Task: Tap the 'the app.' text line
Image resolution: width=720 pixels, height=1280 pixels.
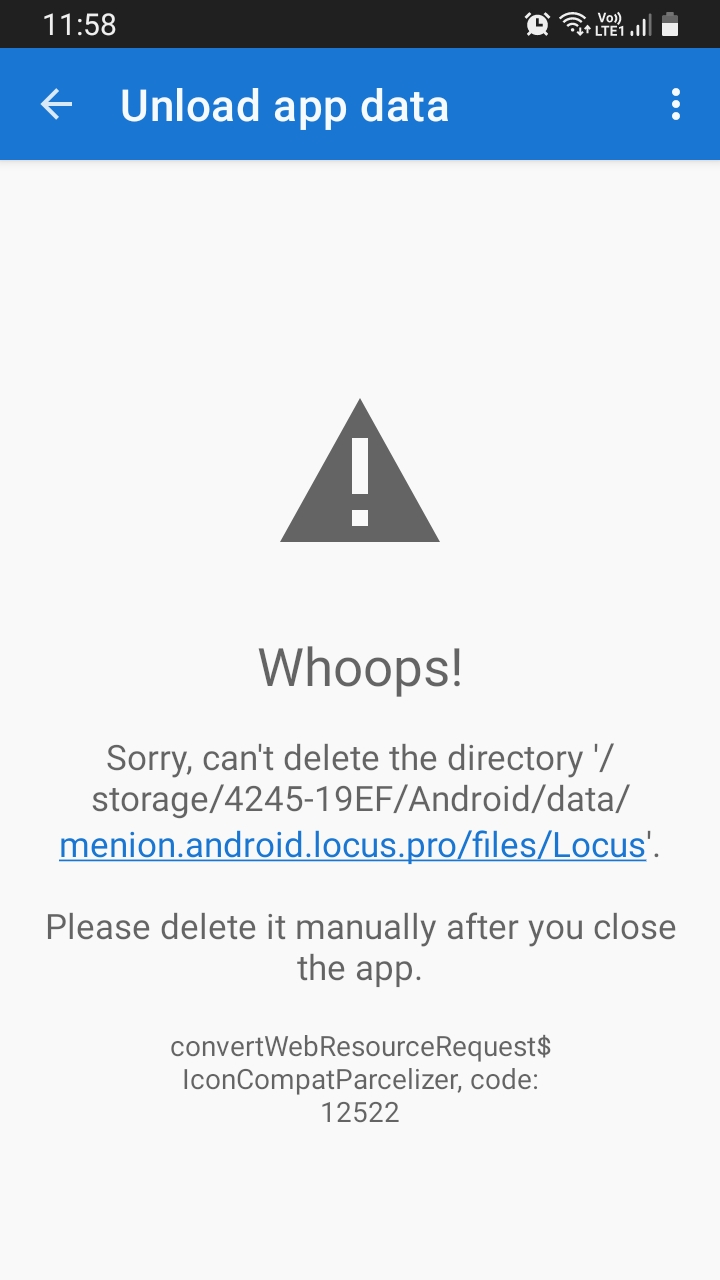Action: (x=360, y=970)
